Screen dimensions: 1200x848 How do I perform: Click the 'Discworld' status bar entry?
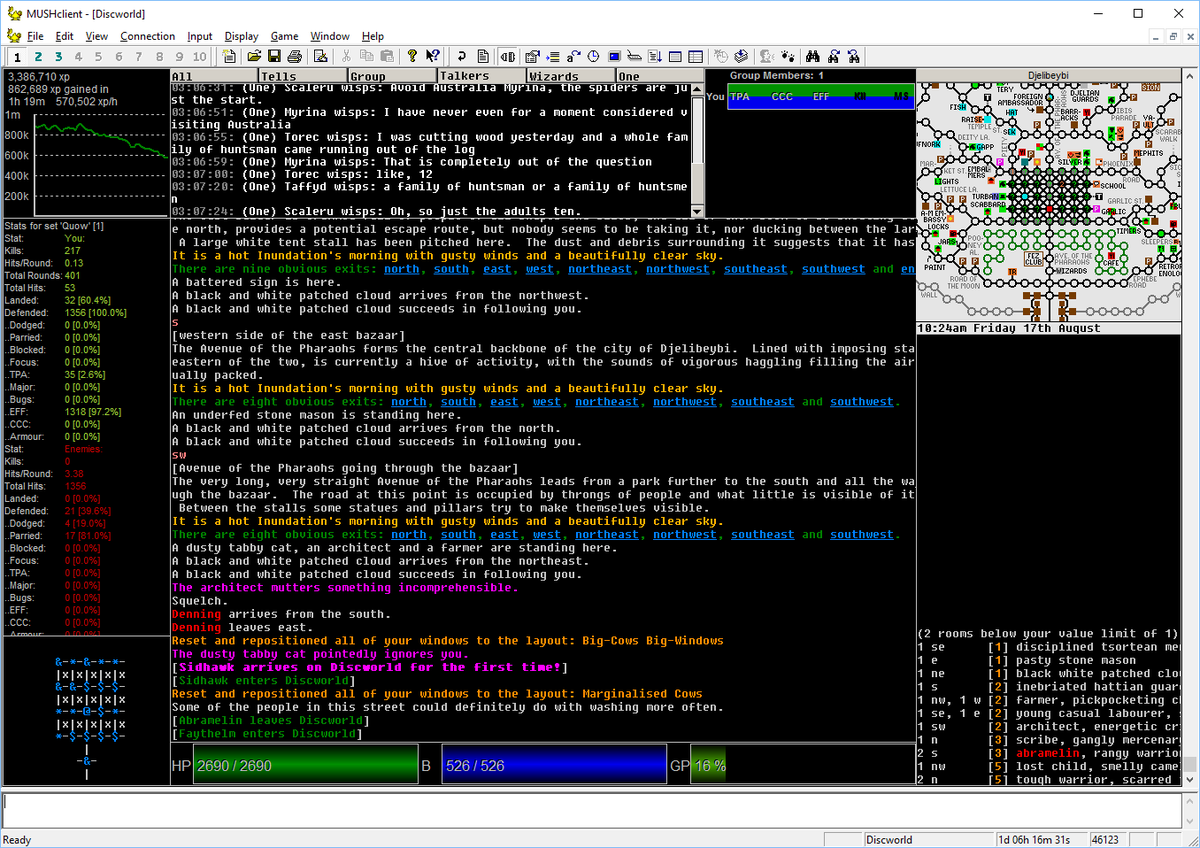point(927,840)
